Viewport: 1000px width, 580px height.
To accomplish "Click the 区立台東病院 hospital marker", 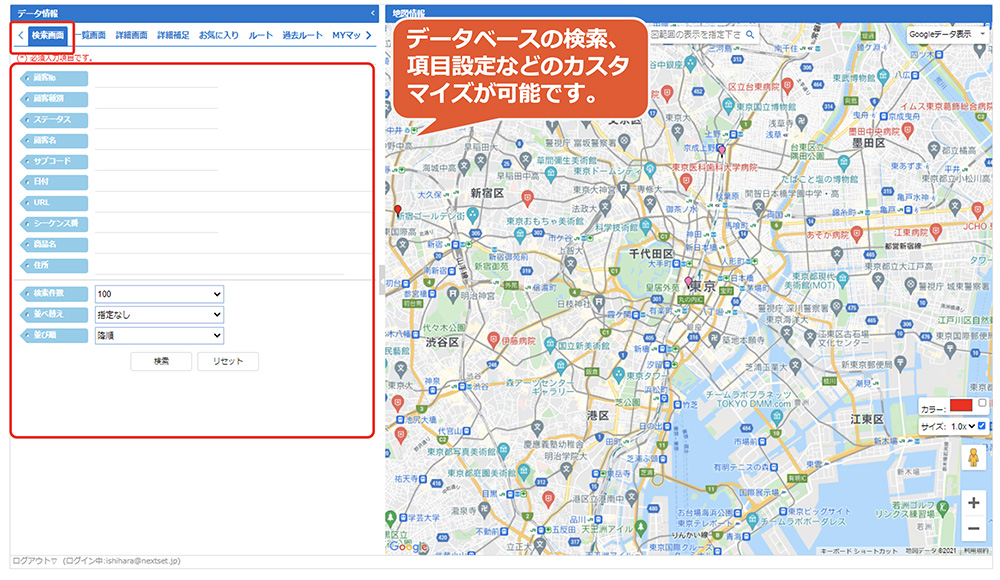I will point(788,86).
